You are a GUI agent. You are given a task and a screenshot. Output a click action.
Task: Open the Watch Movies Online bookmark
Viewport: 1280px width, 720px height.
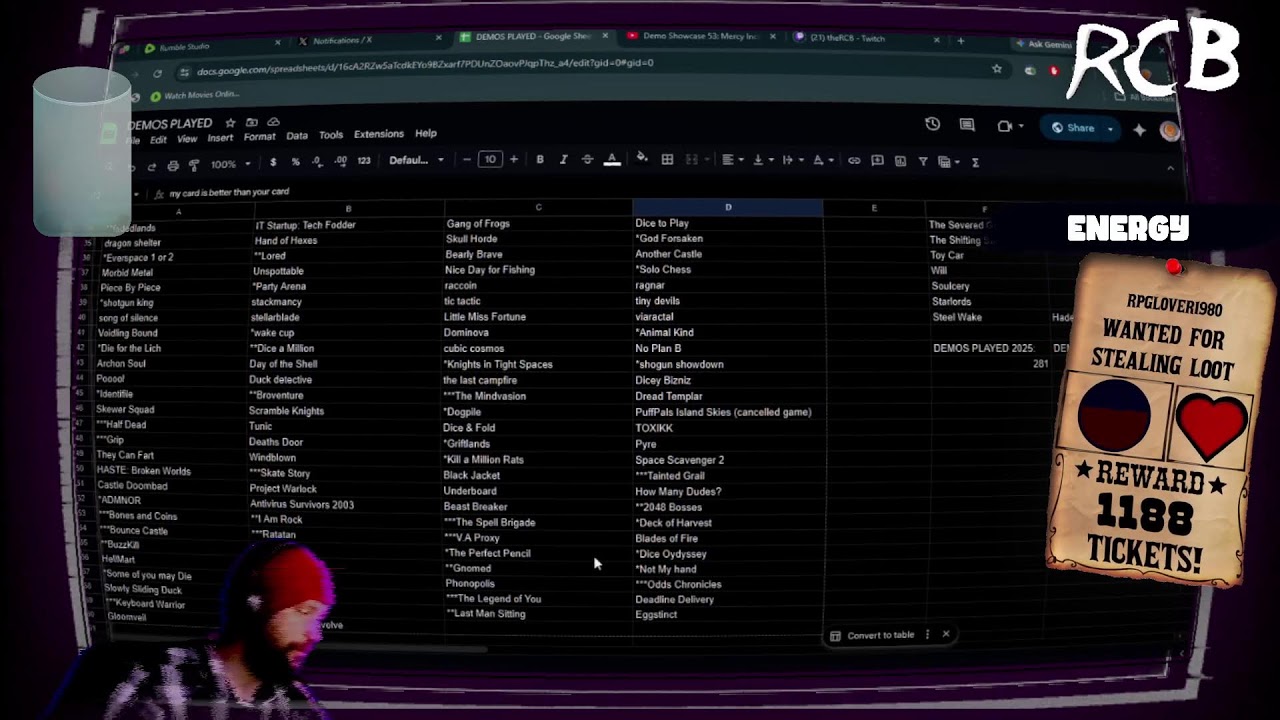click(194, 95)
